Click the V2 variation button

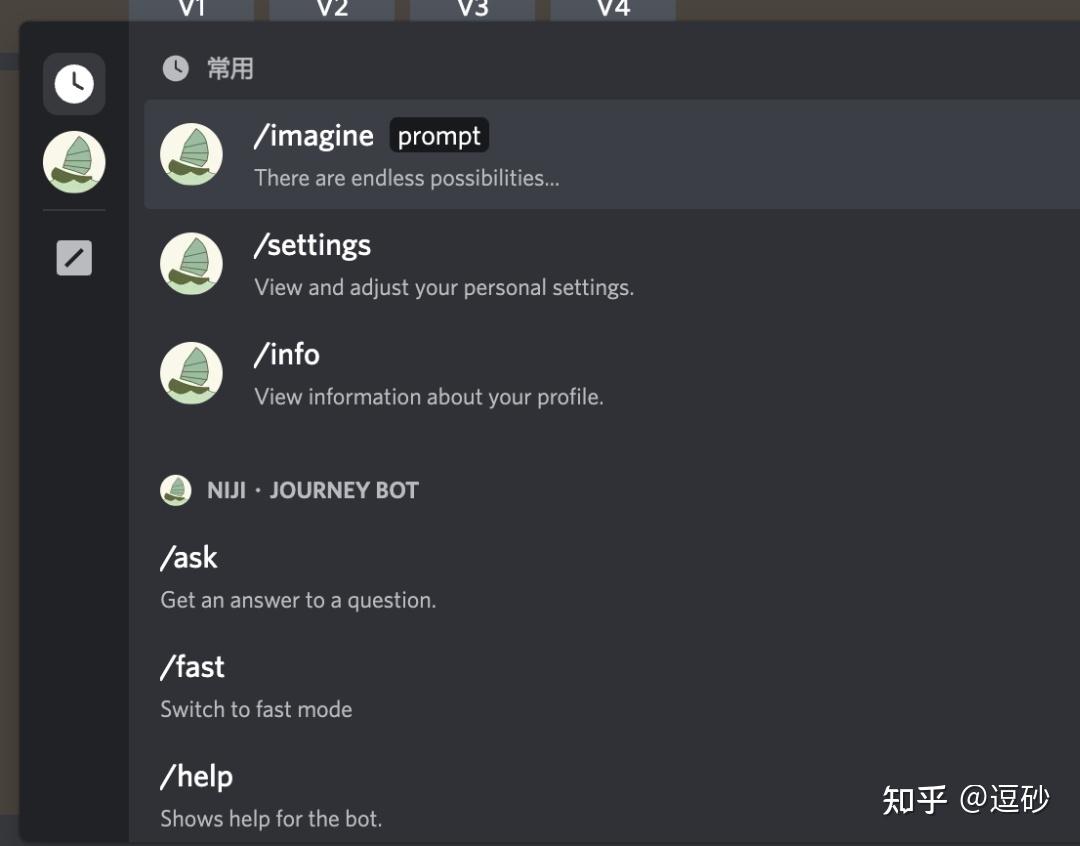[x=332, y=8]
